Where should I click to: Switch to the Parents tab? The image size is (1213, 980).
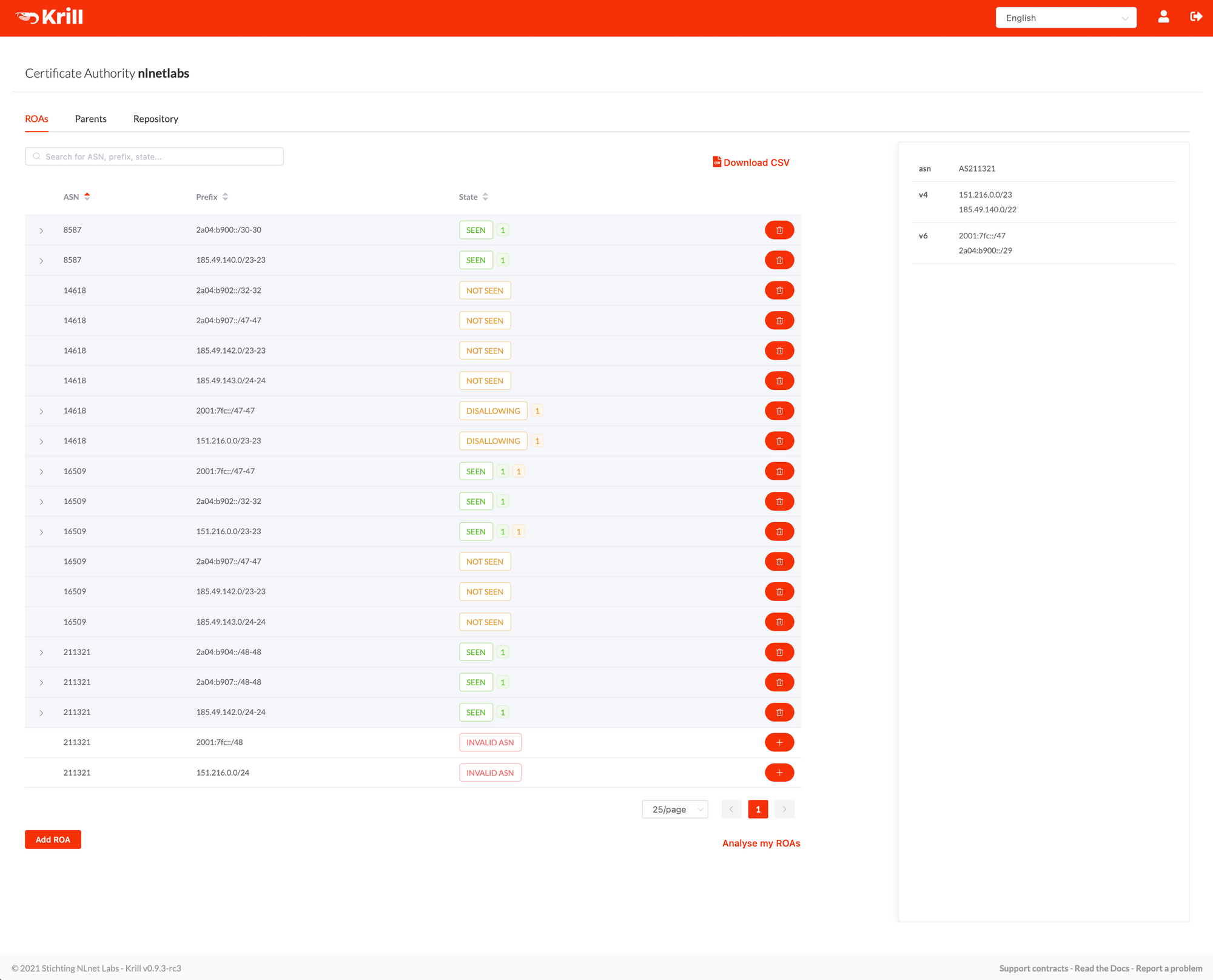coord(91,119)
